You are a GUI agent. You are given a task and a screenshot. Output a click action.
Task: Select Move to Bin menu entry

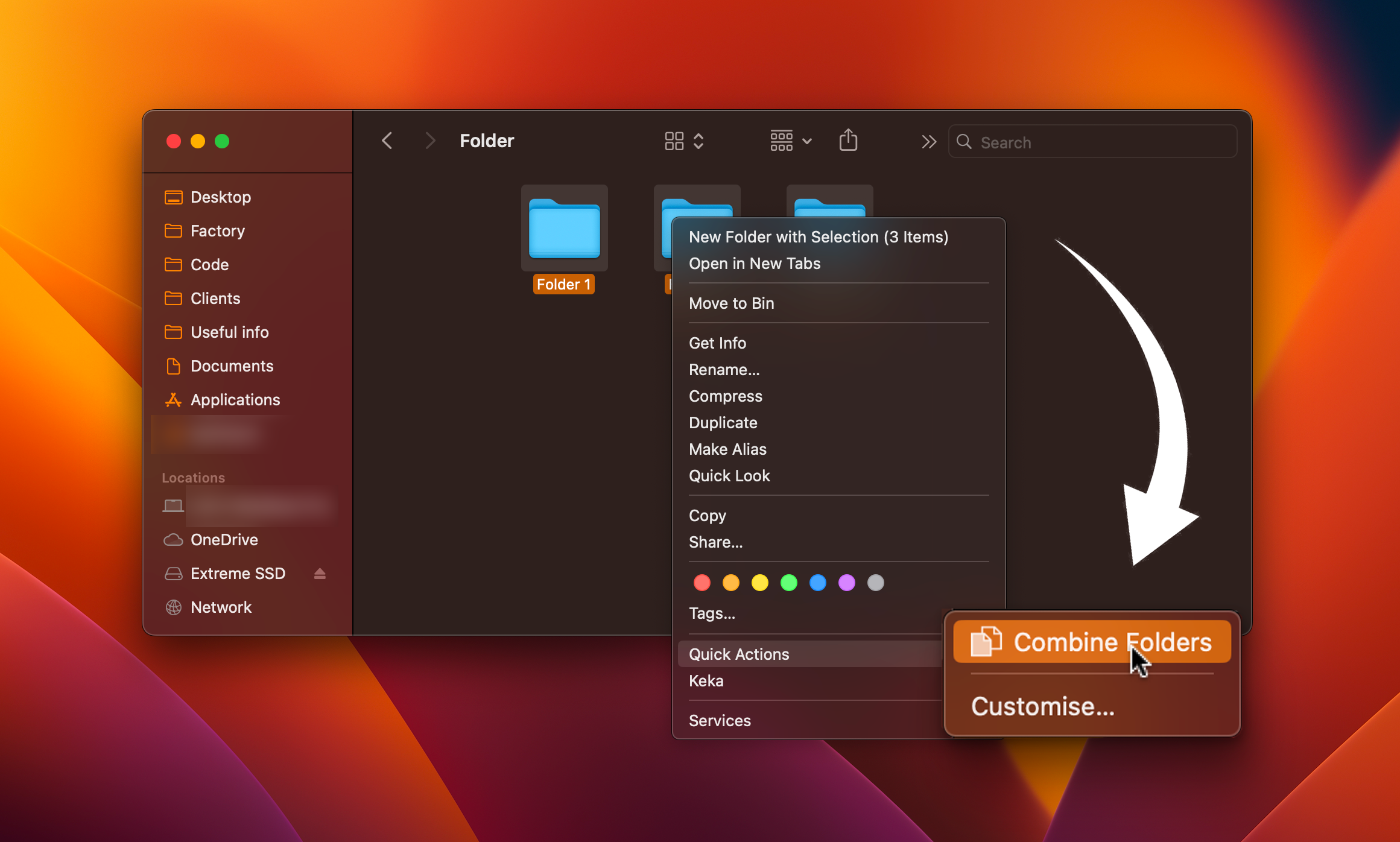(x=731, y=303)
